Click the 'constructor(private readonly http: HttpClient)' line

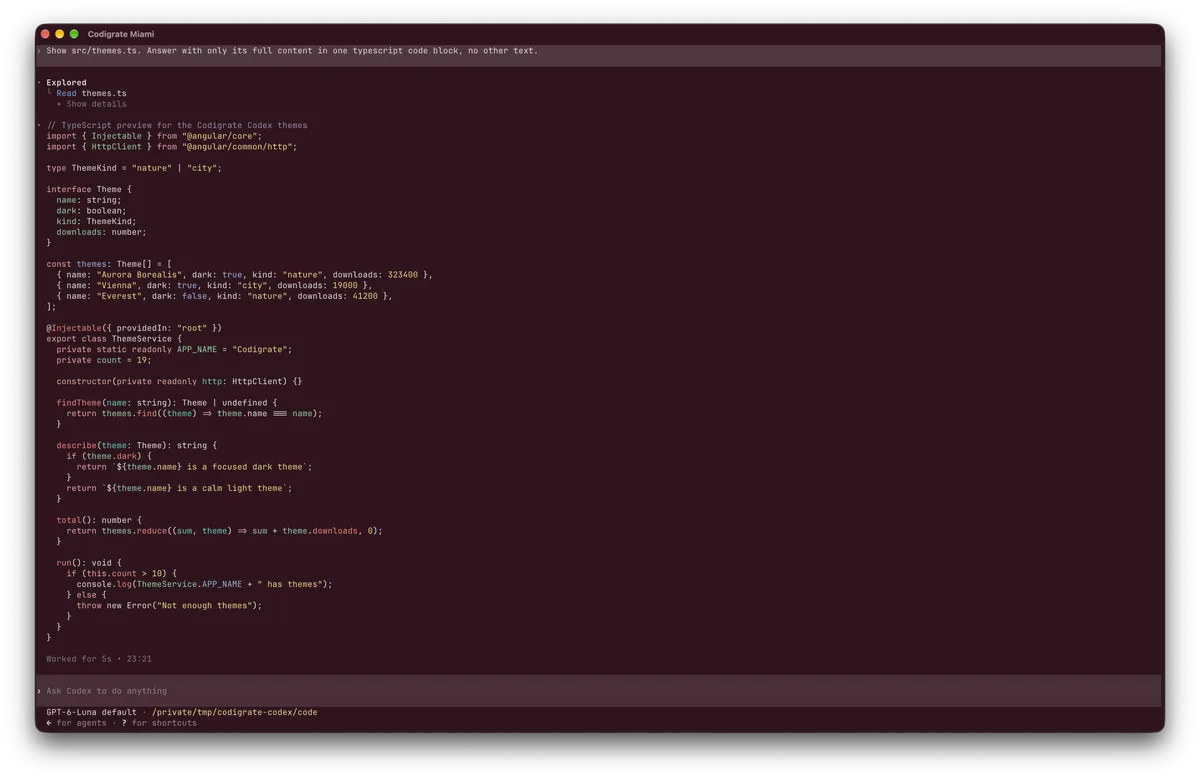click(x=179, y=381)
